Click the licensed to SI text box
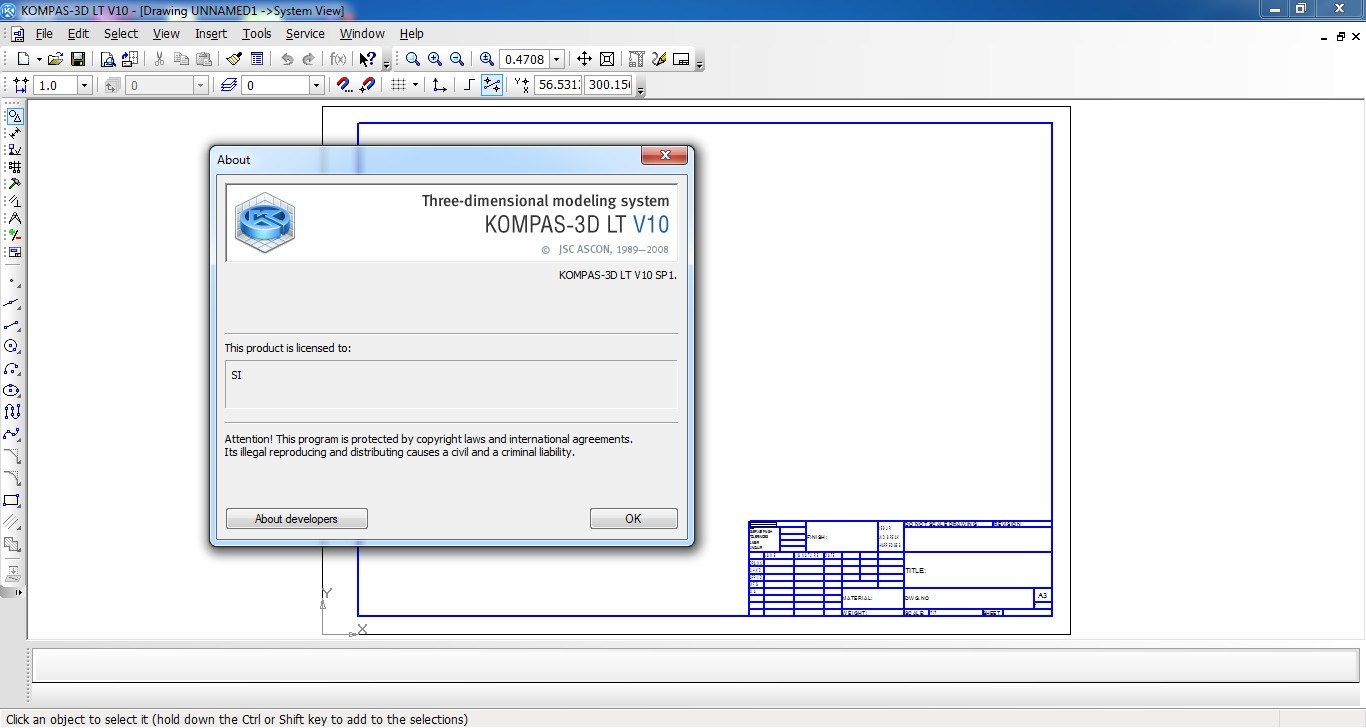 coord(451,384)
